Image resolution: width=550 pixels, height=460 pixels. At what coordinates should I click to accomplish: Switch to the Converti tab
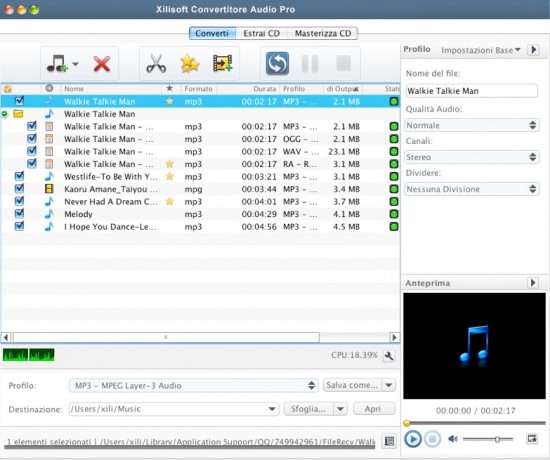(x=212, y=33)
